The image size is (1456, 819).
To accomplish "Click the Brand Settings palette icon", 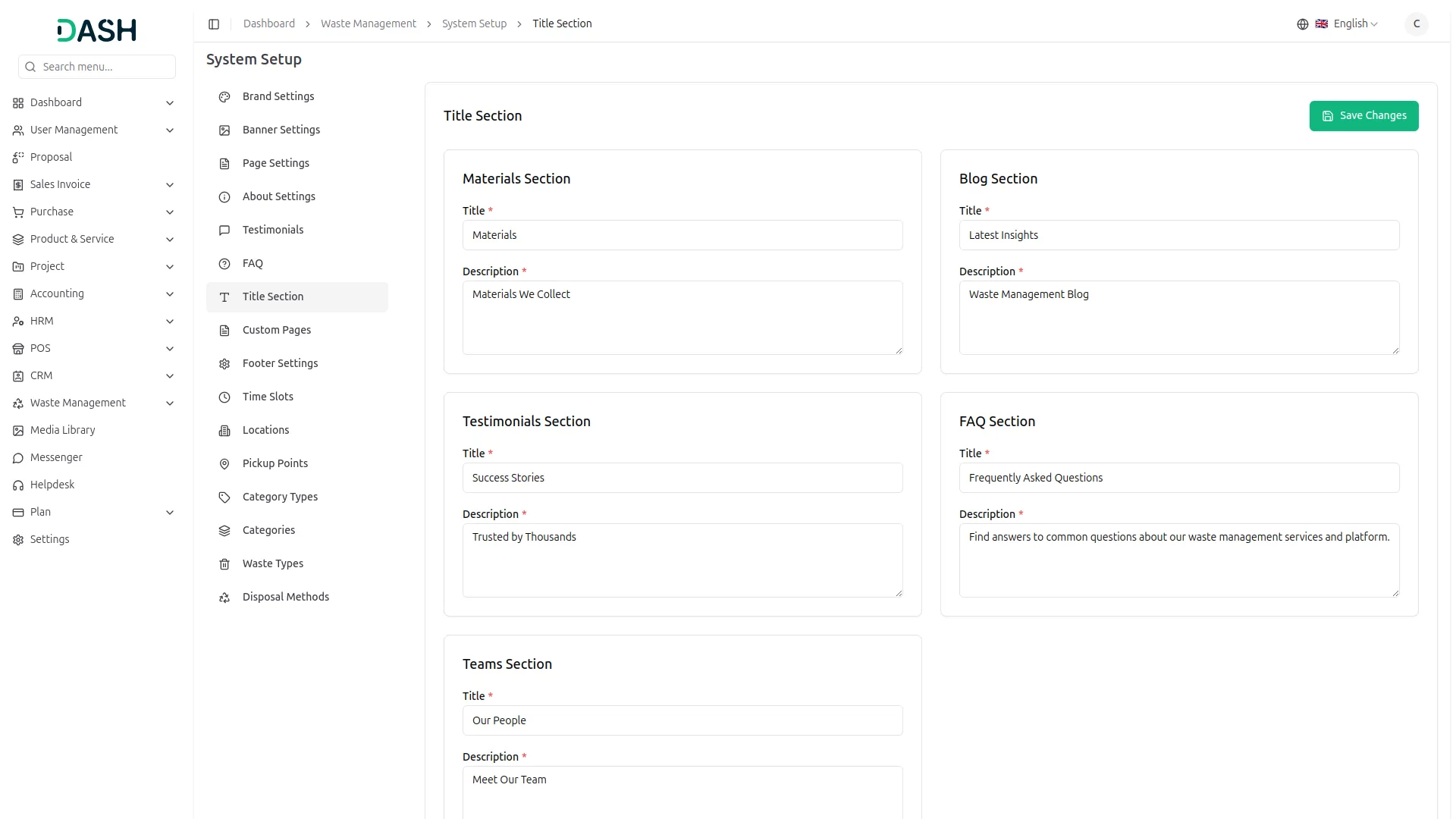I will tap(224, 97).
